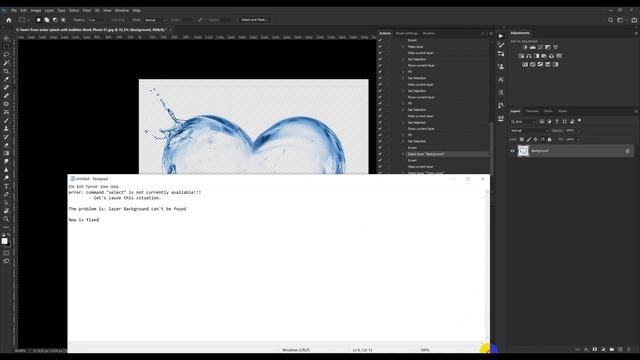The image size is (640, 360).
Task: Open the Style dropdown set to Normal
Action: click(x=155, y=20)
